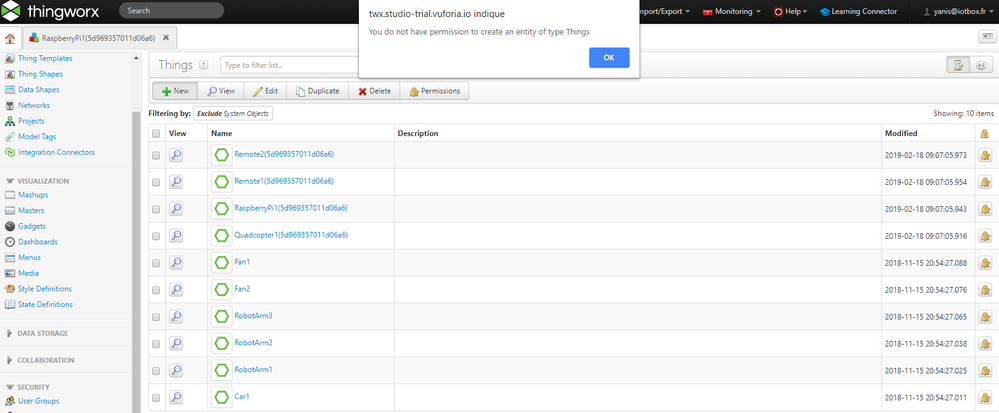Image resolution: width=999 pixels, height=413 pixels.
Task: Check the RaspberryPi1 row checkbox
Action: pyautogui.click(x=156, y=209)
